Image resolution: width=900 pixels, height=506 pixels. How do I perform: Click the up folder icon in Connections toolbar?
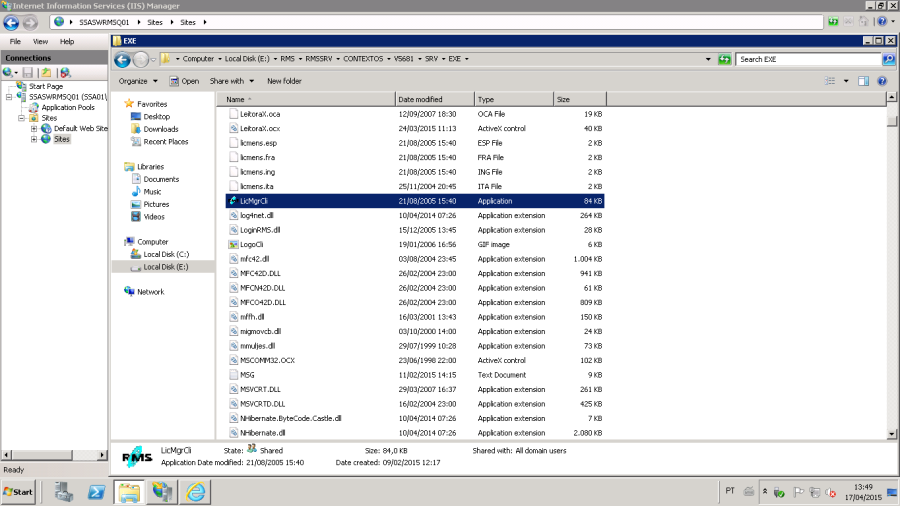pos(46,73)
